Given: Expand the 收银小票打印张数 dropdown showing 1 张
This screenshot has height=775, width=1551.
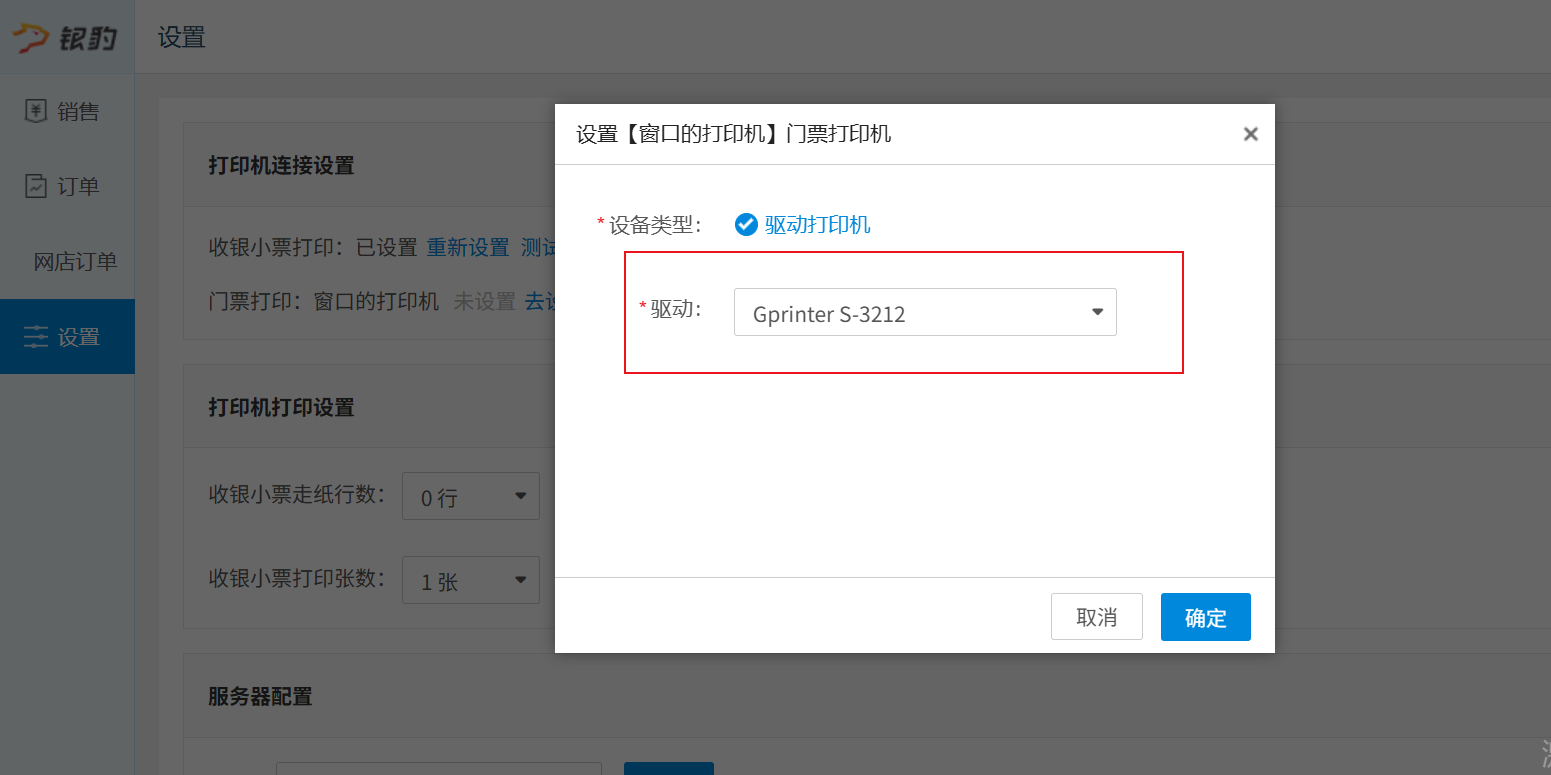Looking at the screenshot, I should (471, 580).
